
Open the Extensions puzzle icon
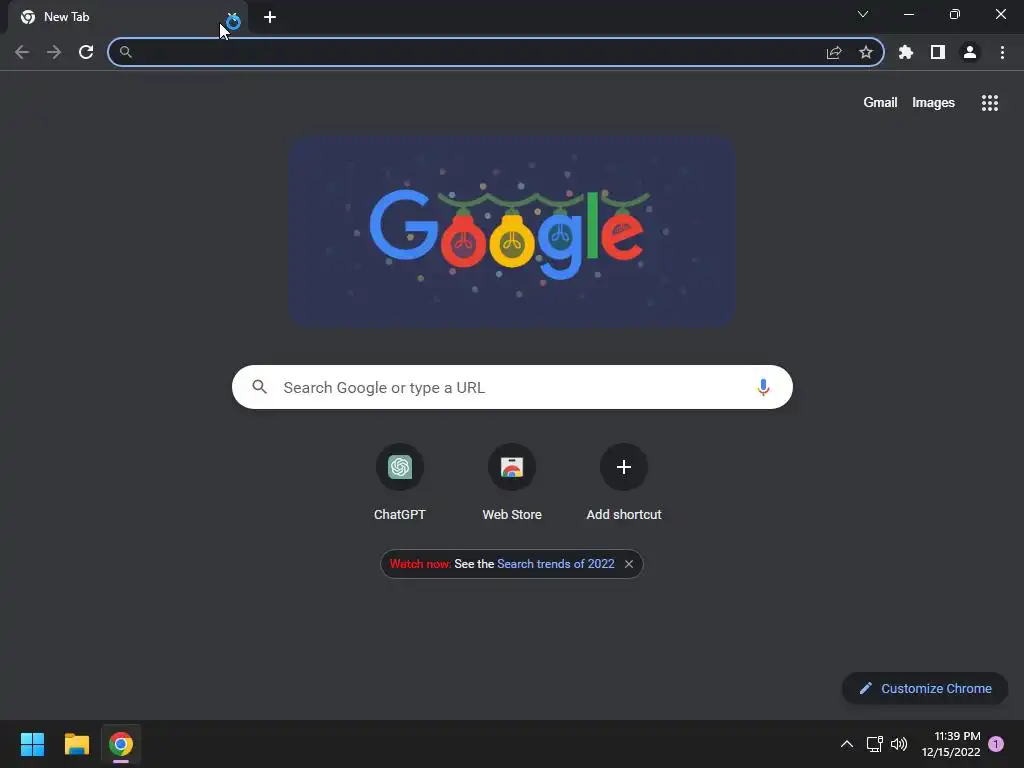(x=906, y=52)
